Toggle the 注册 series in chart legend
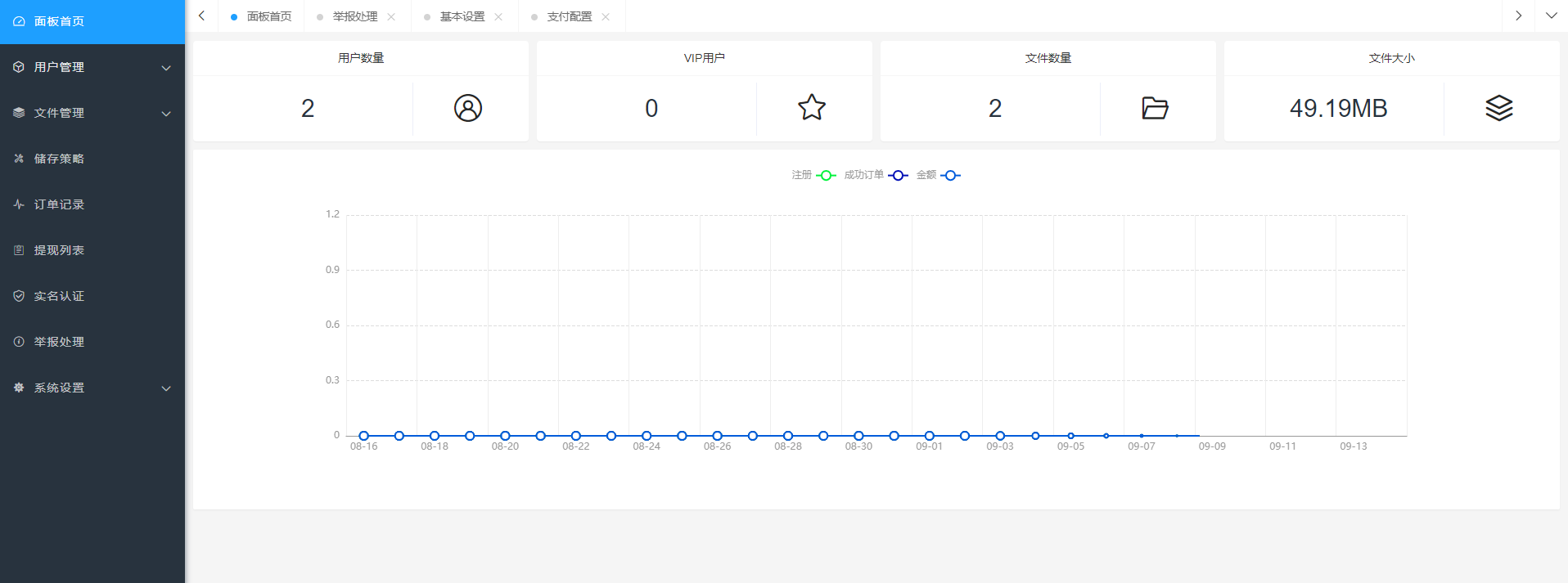 [x=813, y=175]
